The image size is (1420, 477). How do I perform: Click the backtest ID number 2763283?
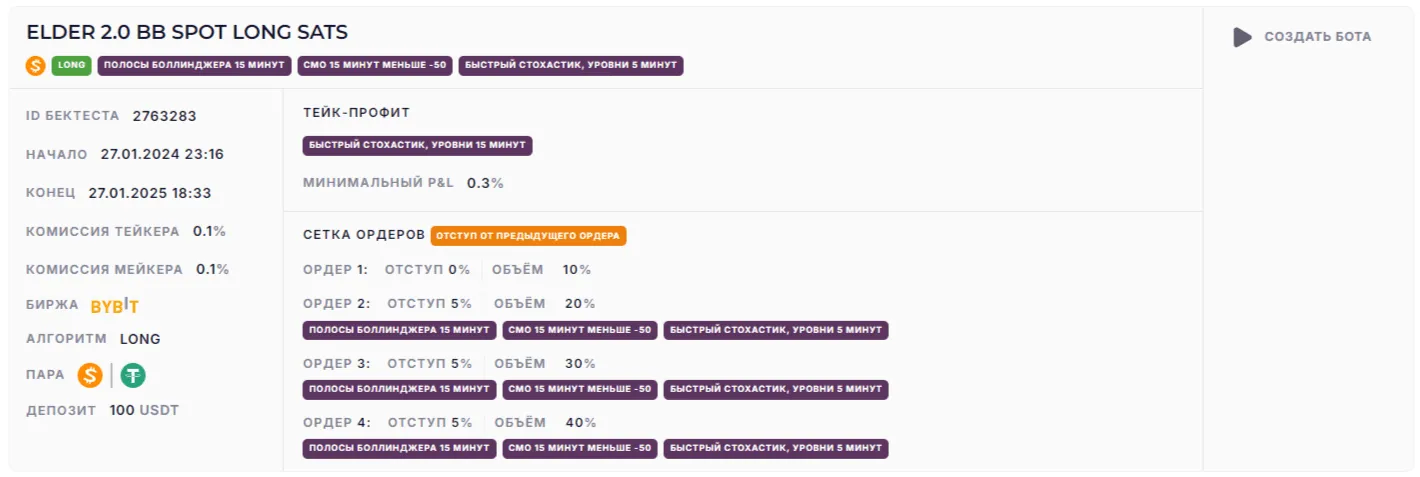pyautogui.click(x=164, y=116)
